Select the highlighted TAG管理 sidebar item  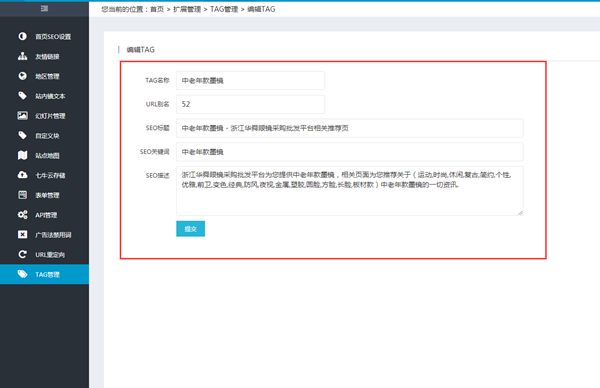click(x=44, y=274)
